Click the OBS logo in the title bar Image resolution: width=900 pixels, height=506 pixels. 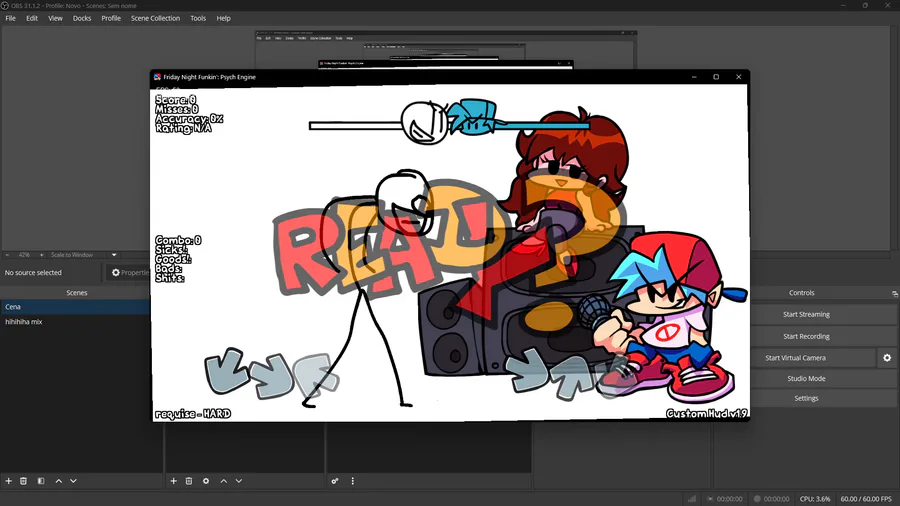[x=5, y=5]
